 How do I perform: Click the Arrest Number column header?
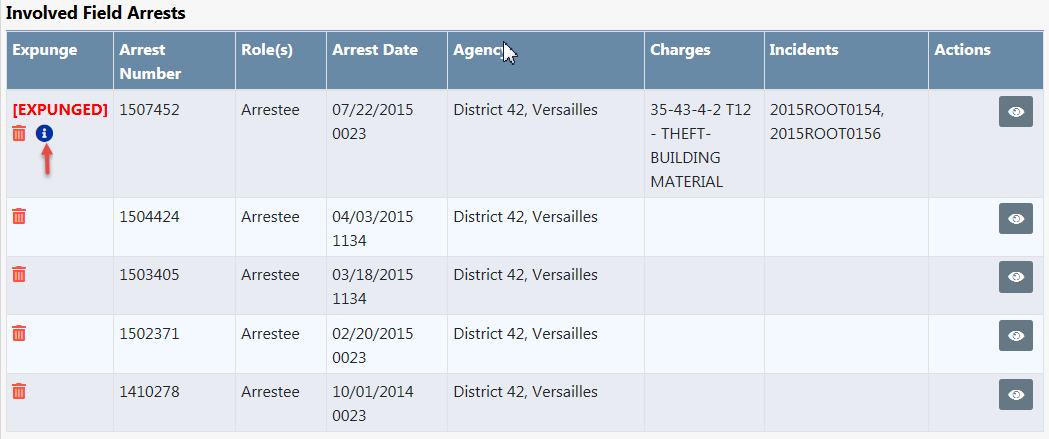[150, 61]
